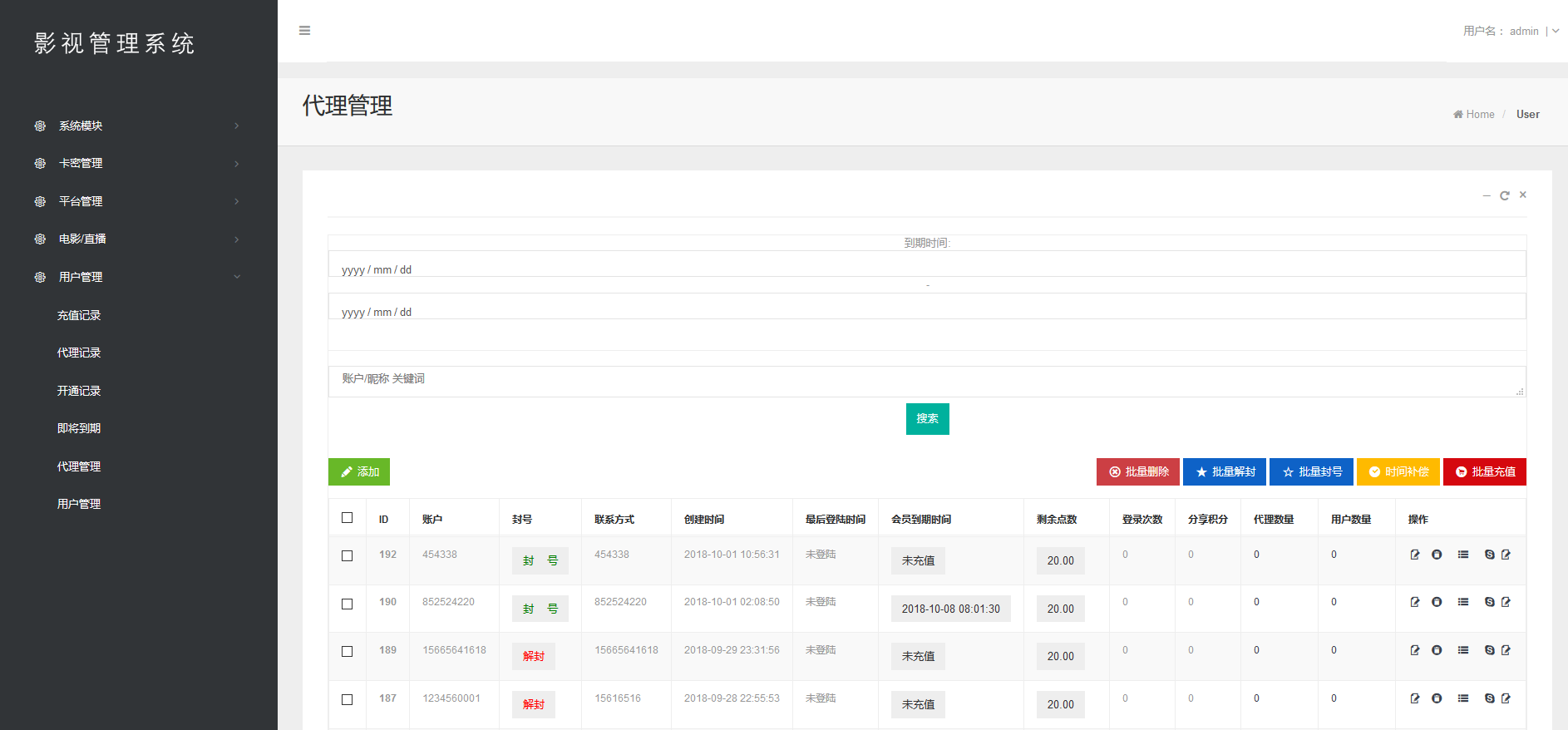
Task: Click the Home icon in the breadcrumb
Action: click(x=1458, y=115)
